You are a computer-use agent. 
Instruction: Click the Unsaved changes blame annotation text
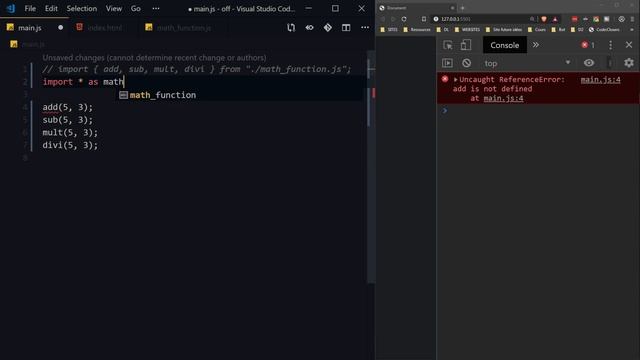coord(154,58)
